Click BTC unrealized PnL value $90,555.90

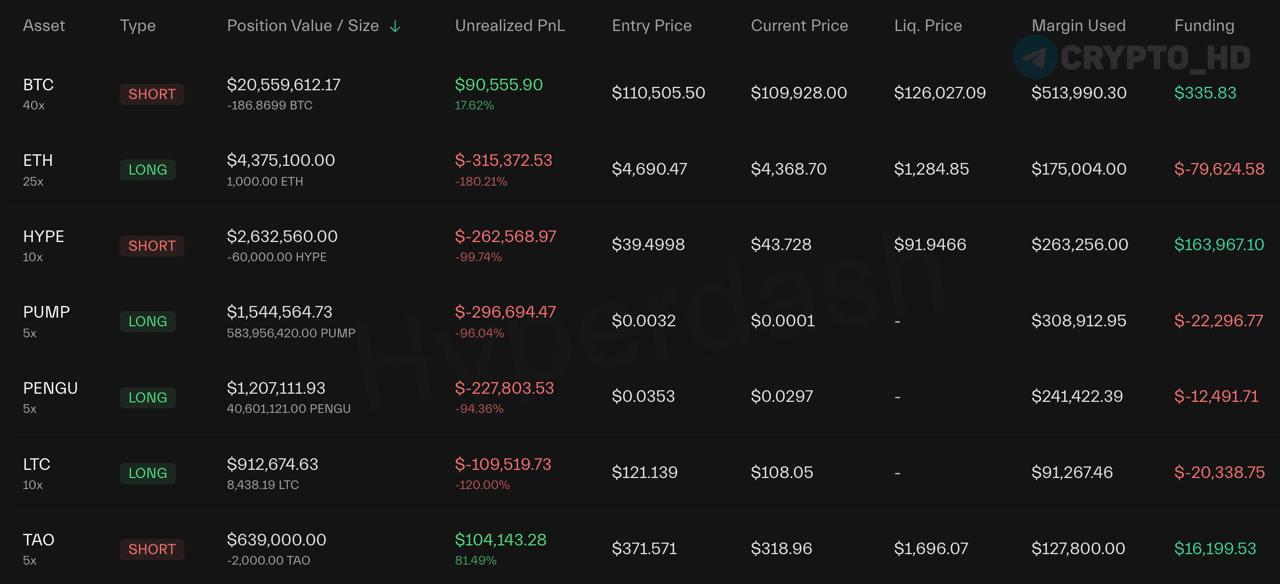tap(499, 85)
